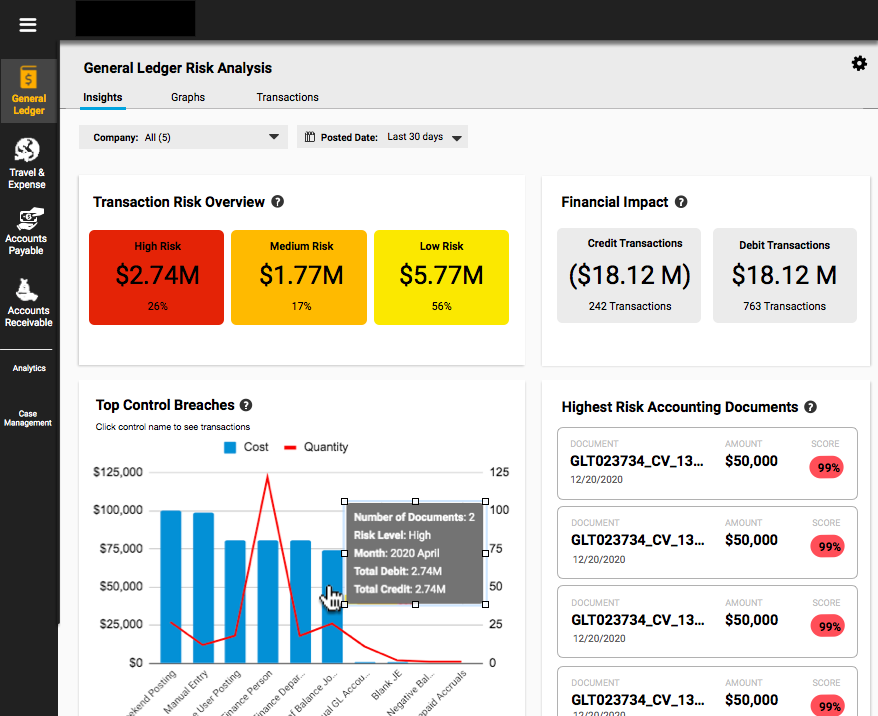Click the 'Total Debit: 2.74M' tooltip line

398,571
